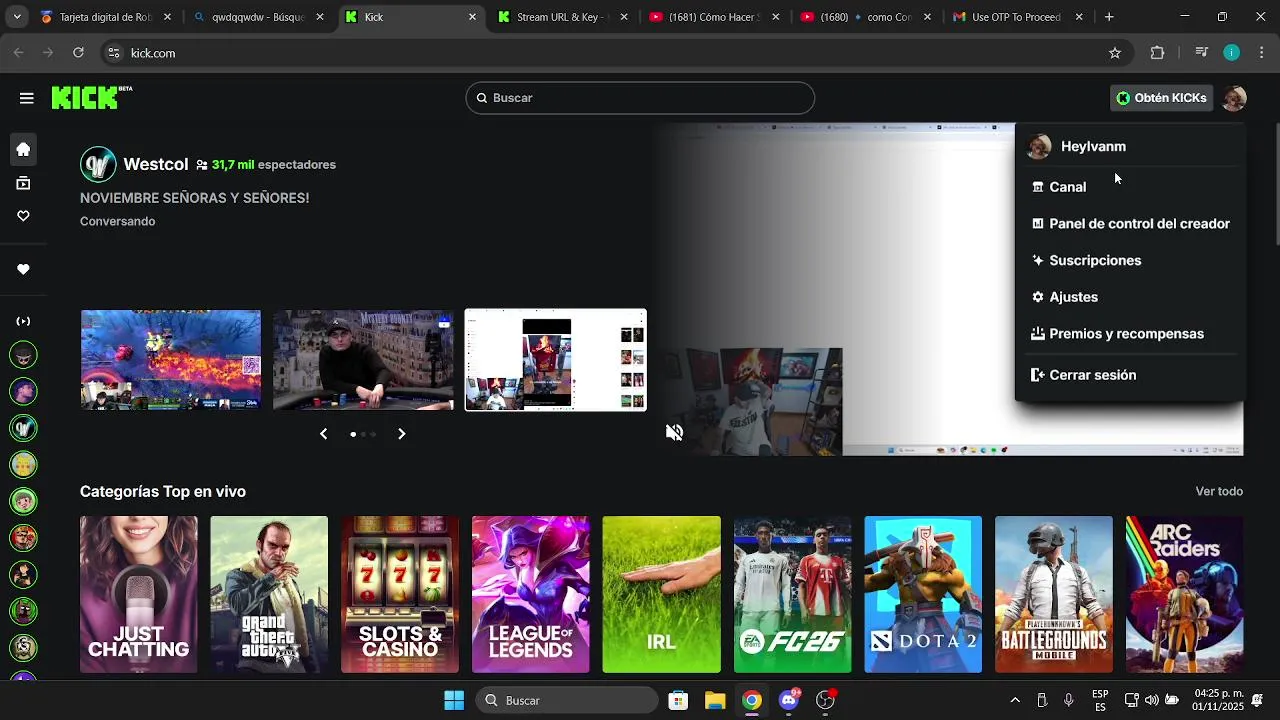The image size is (1280, 720).
Task: Open Microsoft Store from taskbar
Action: tap(678, 700)
